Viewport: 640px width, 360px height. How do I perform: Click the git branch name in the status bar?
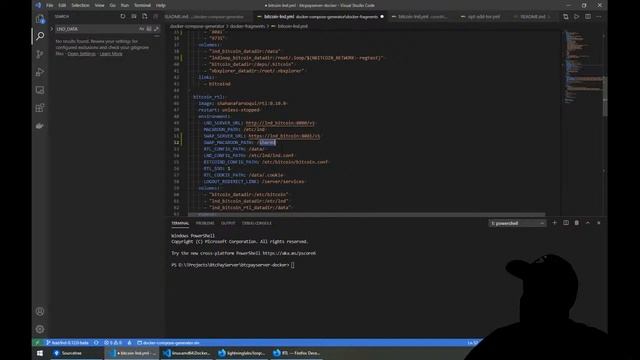click(x=67, y=342)
